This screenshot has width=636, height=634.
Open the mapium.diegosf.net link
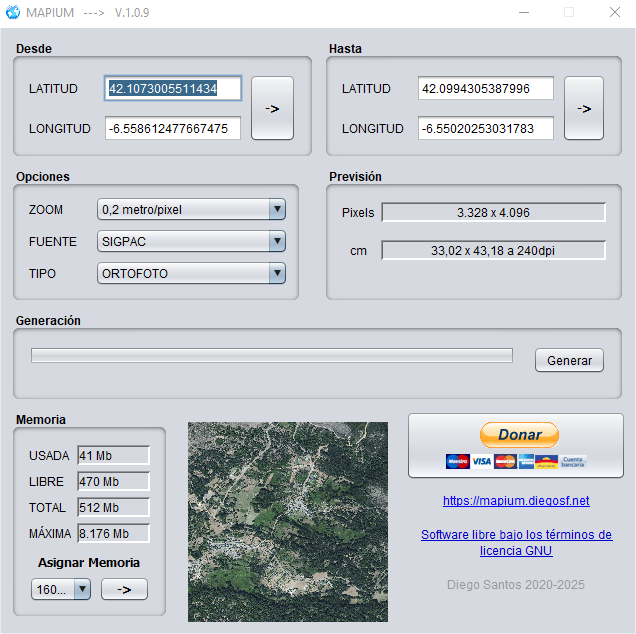tap(516, 500)
